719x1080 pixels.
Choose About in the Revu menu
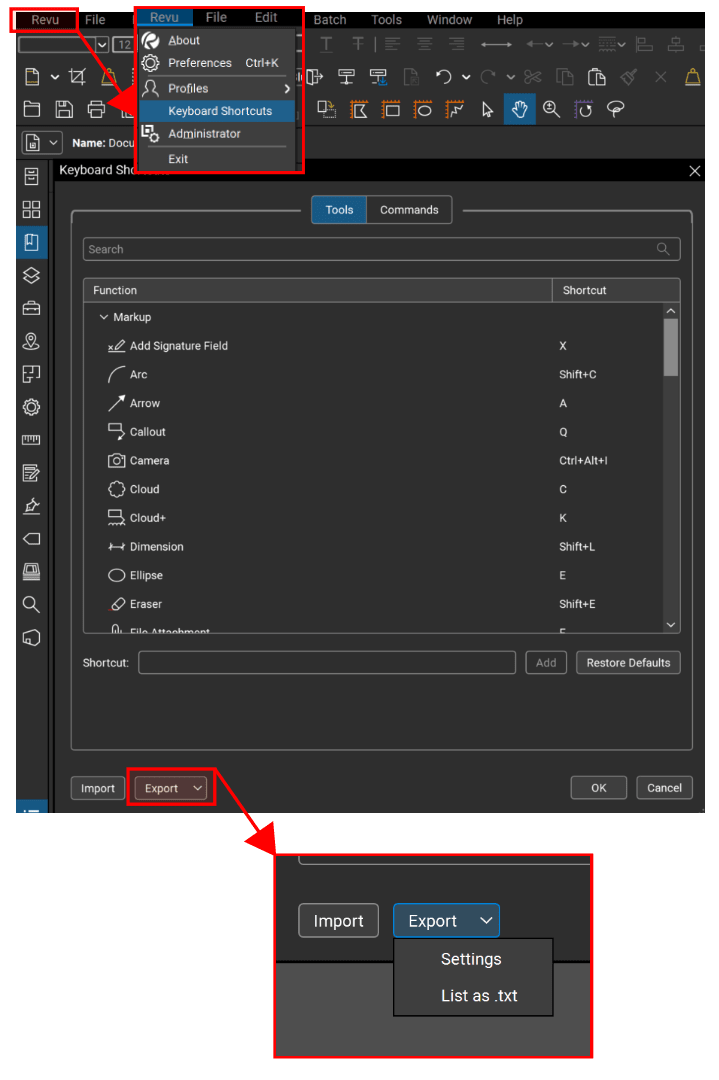pyautogui.click(x=217, y=41)
